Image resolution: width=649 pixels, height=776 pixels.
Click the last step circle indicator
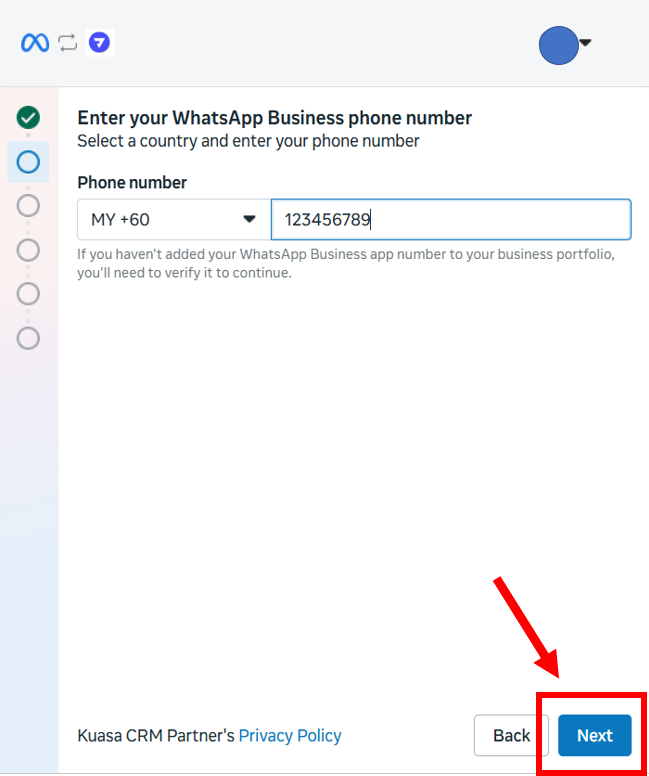28,338
